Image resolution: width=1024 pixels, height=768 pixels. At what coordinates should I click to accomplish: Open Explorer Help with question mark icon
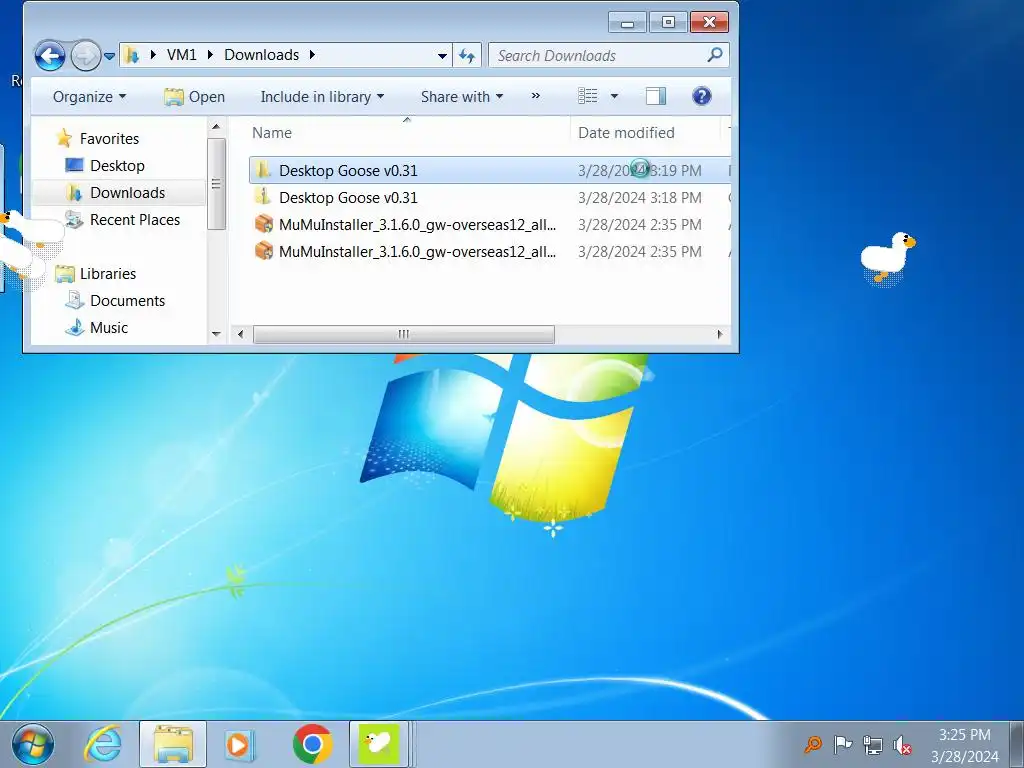click(701, 96)
